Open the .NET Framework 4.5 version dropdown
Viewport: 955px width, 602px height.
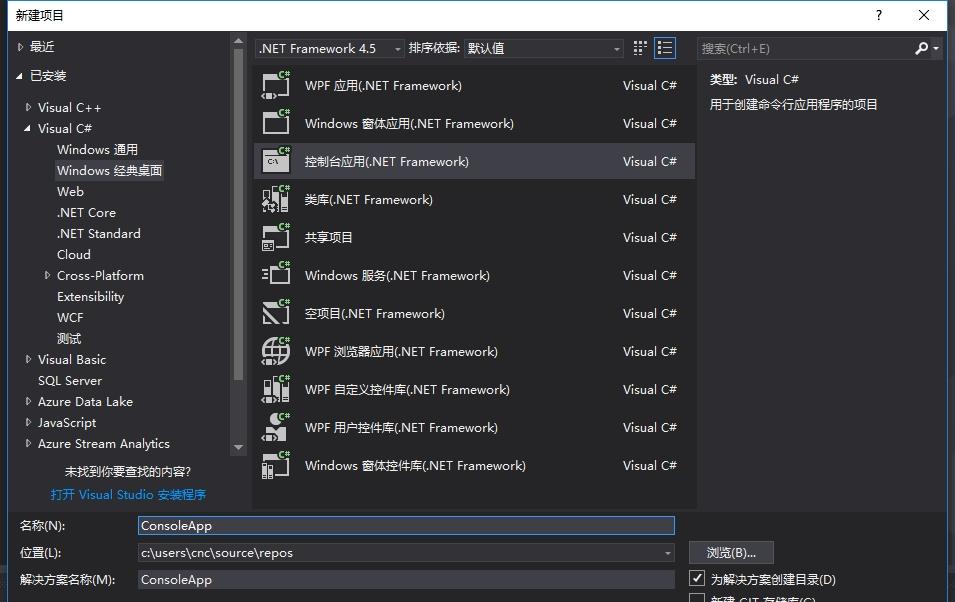329,48
